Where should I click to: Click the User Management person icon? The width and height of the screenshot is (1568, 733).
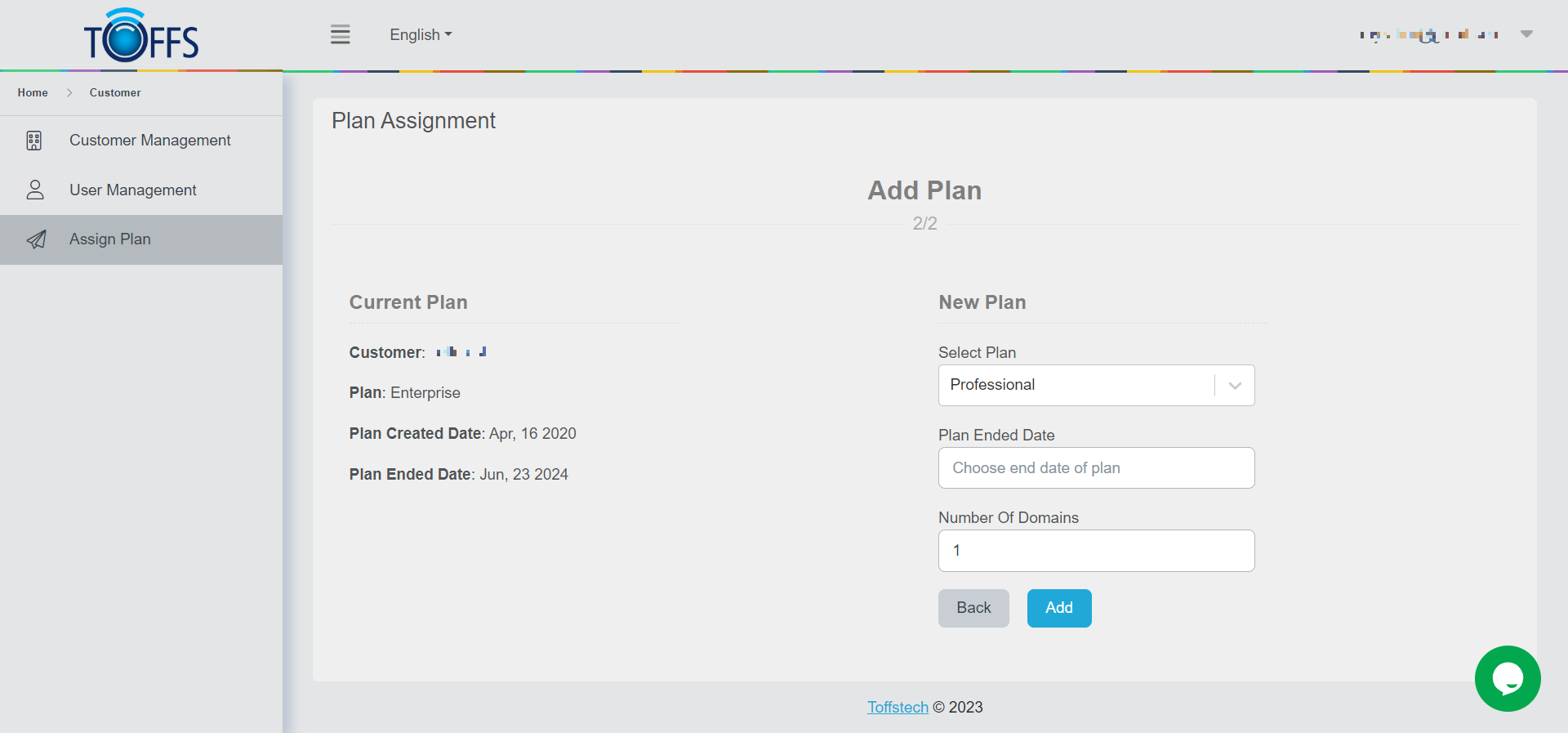35,190
